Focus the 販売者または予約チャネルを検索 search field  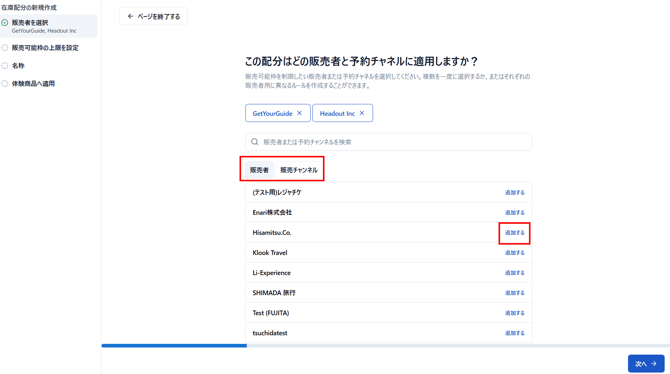click(x=388, y=142)
